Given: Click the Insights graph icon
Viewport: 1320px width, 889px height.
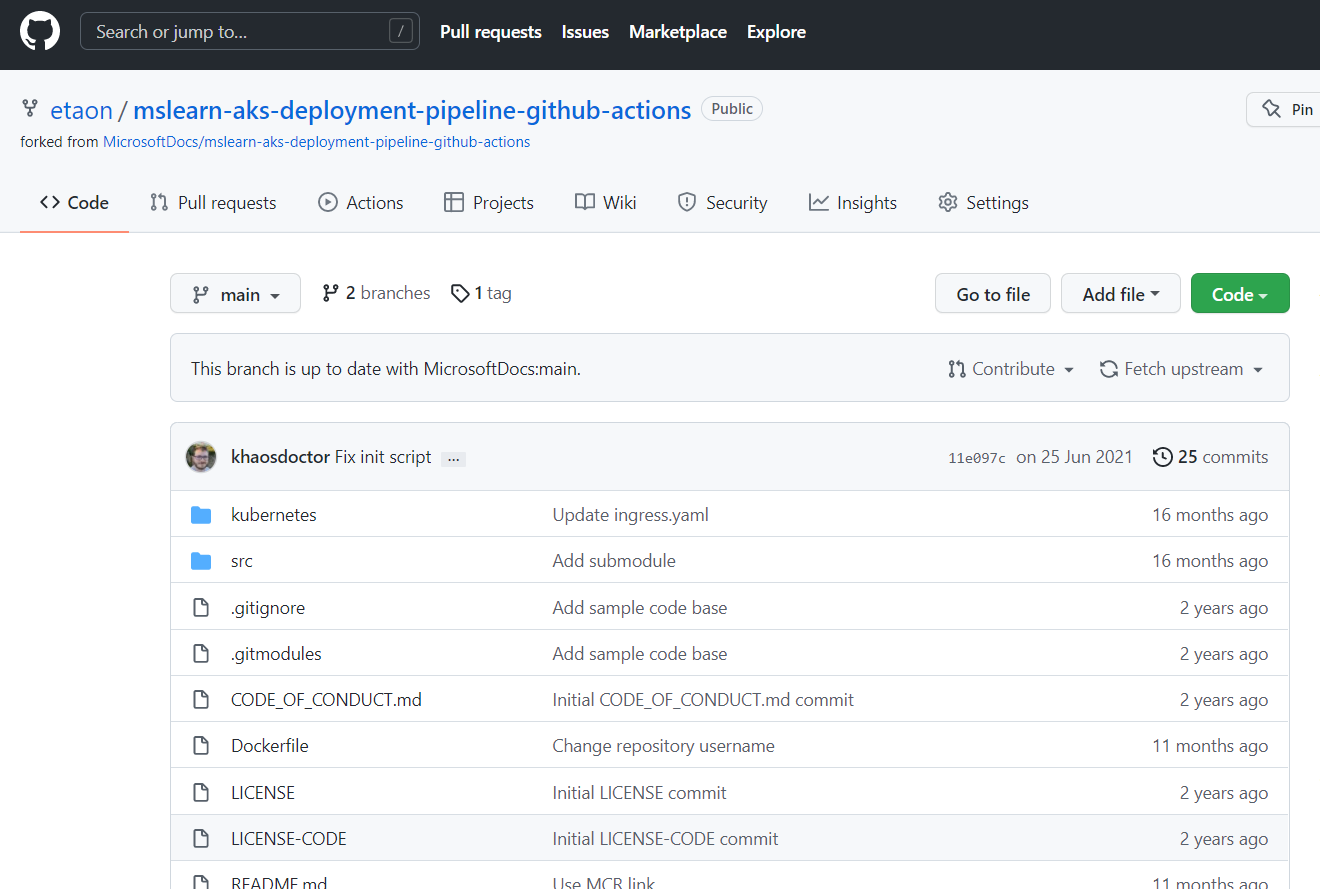Looking at the screenshot, I should pos(819,202).
